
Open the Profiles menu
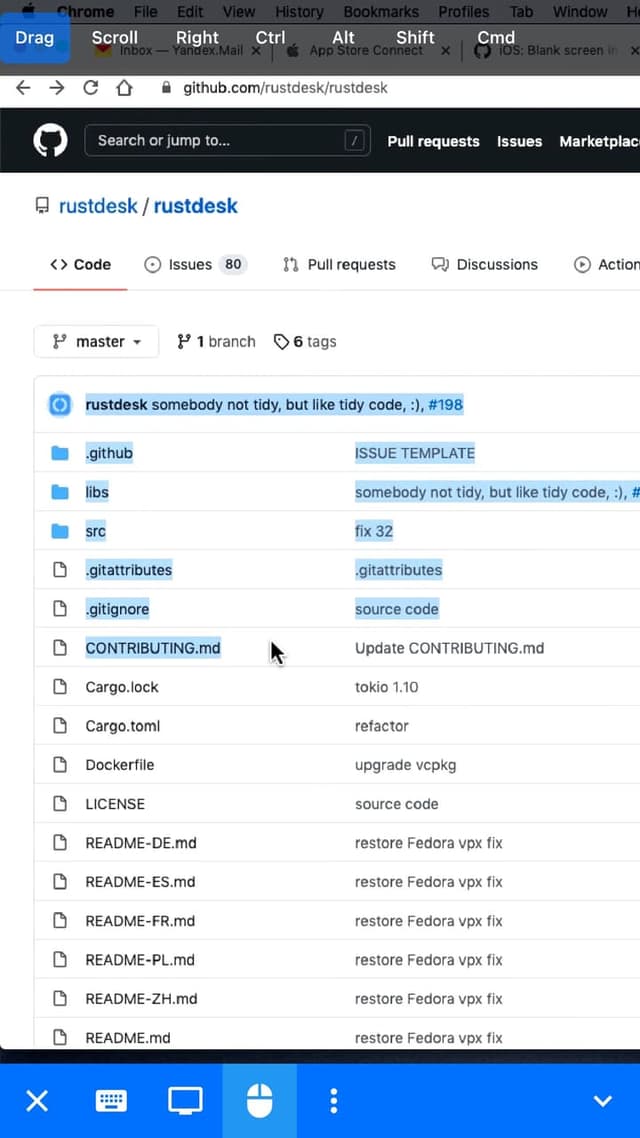(x=464, y=12)
